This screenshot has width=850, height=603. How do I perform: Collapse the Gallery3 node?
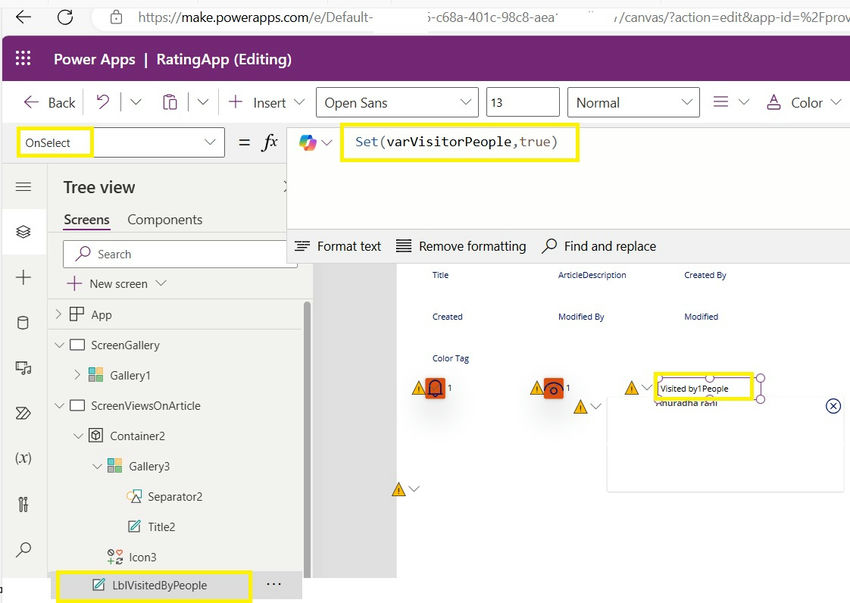click(x=97, y=466)
